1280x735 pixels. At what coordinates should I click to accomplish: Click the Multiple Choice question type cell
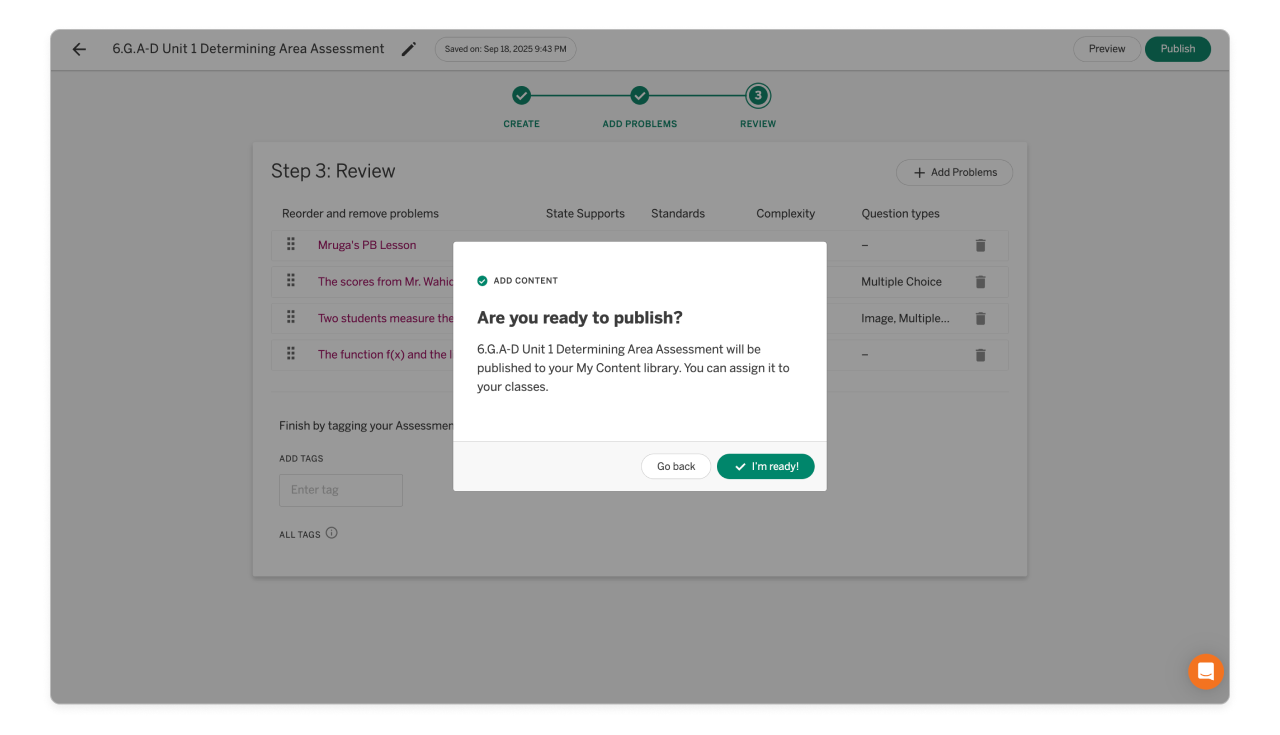pos(901,282)
